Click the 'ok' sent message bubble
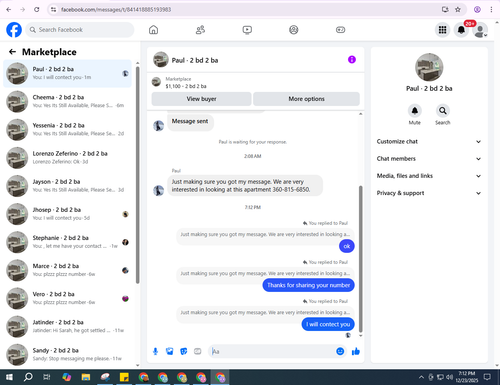This screenshot has height=385, width=500. point(347,246)
